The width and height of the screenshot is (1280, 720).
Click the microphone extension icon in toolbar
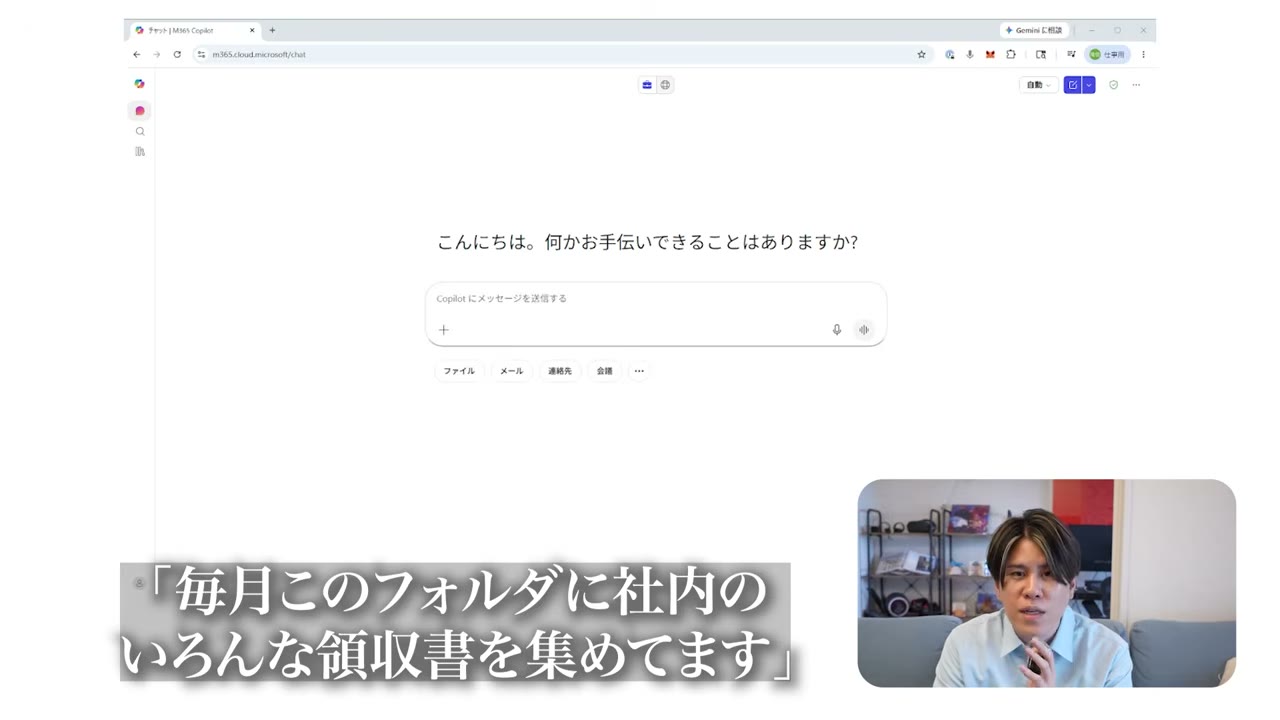(970, 54)
